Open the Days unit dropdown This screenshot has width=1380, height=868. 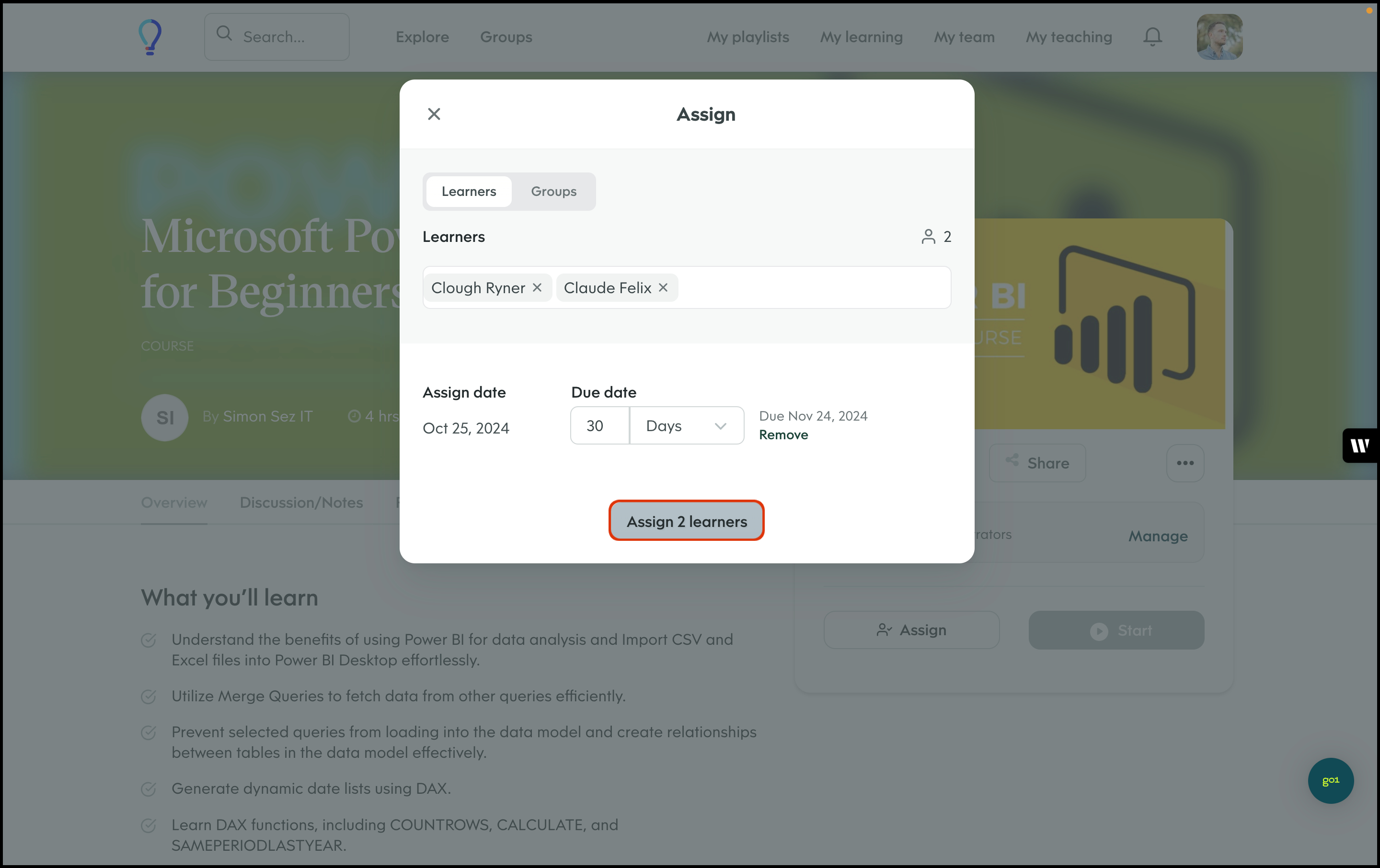click(x=687, y=426)
